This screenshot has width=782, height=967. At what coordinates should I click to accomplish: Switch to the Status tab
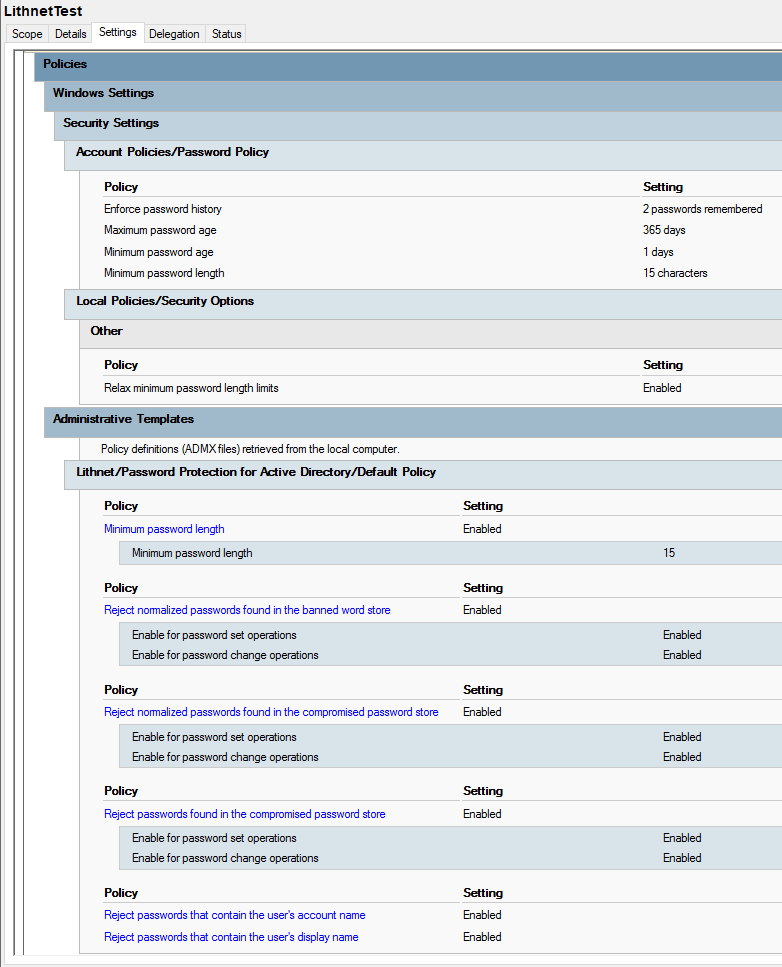226,34
